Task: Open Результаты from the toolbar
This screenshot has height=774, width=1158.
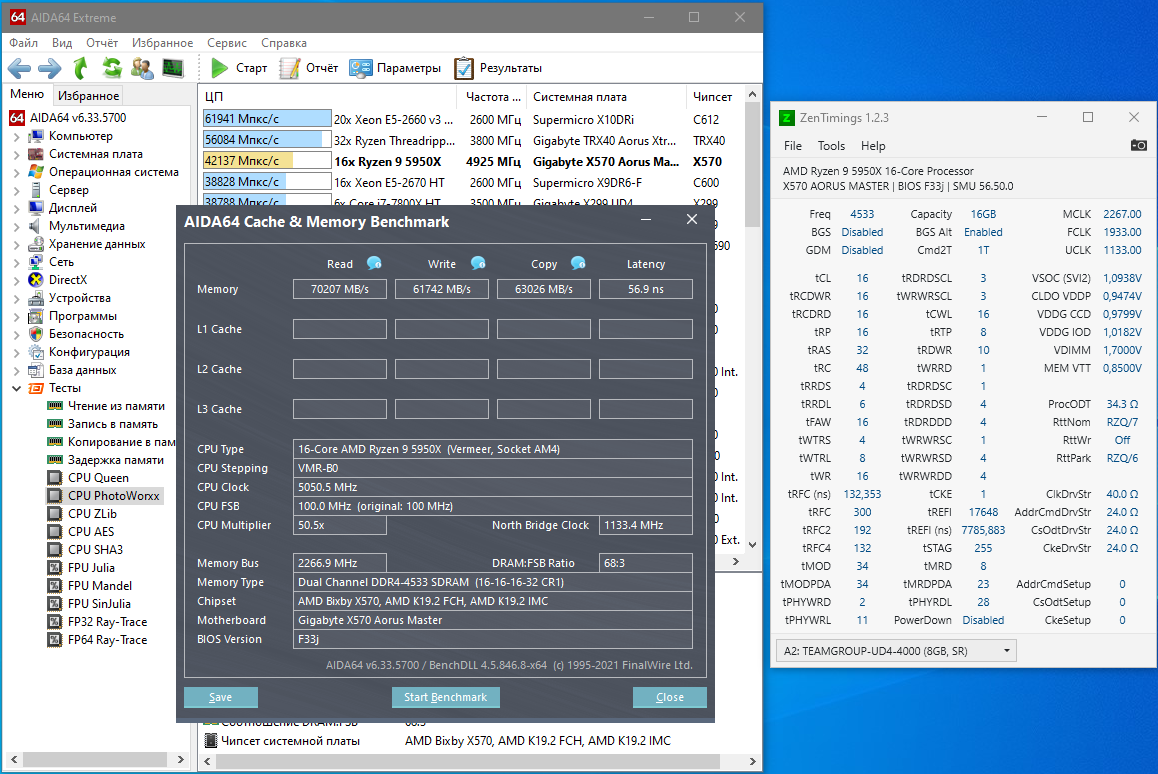Action: point(499,68)
